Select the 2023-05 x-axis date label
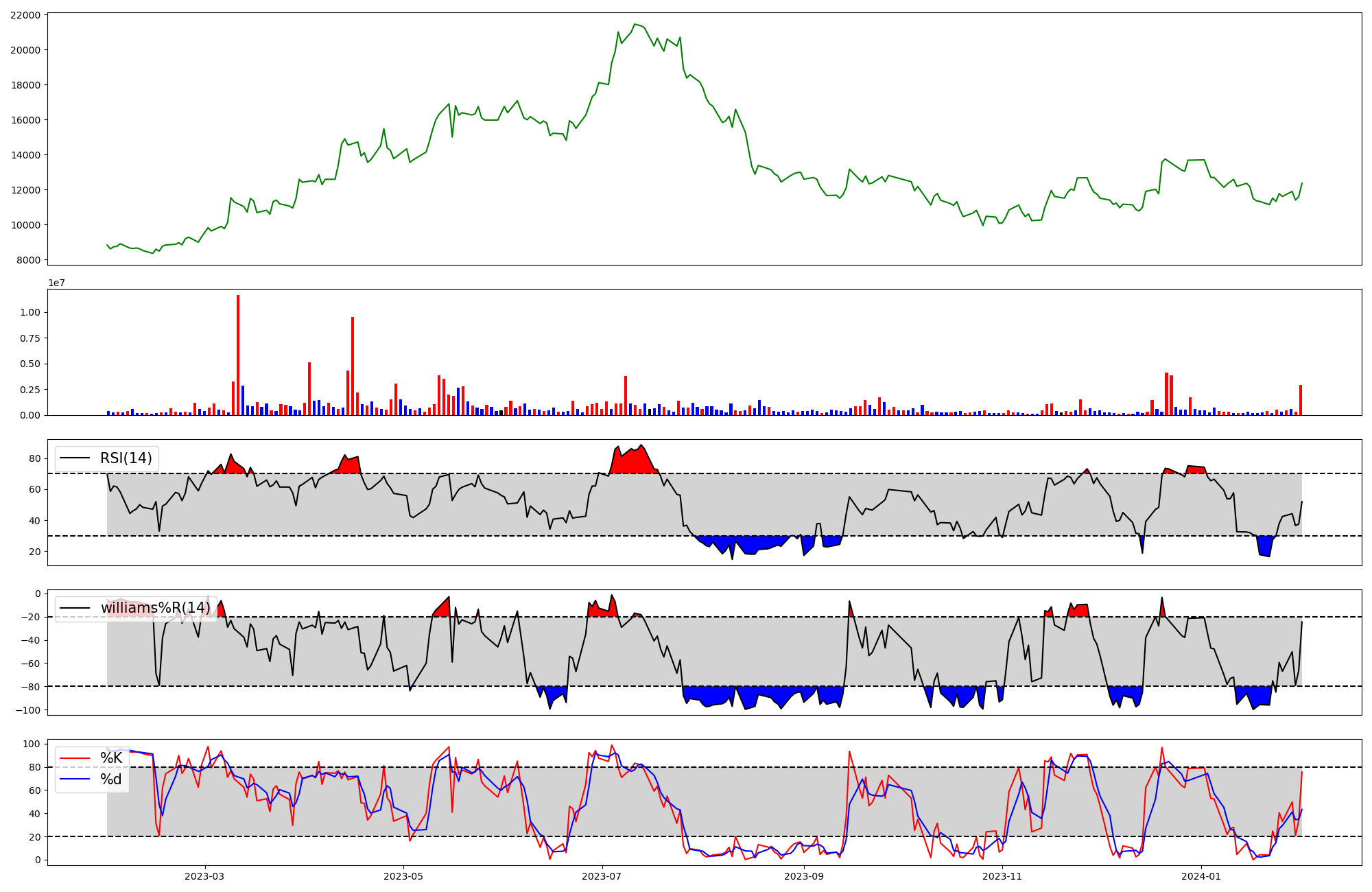Screen dimensions: 1372x892 pos(403,876)
